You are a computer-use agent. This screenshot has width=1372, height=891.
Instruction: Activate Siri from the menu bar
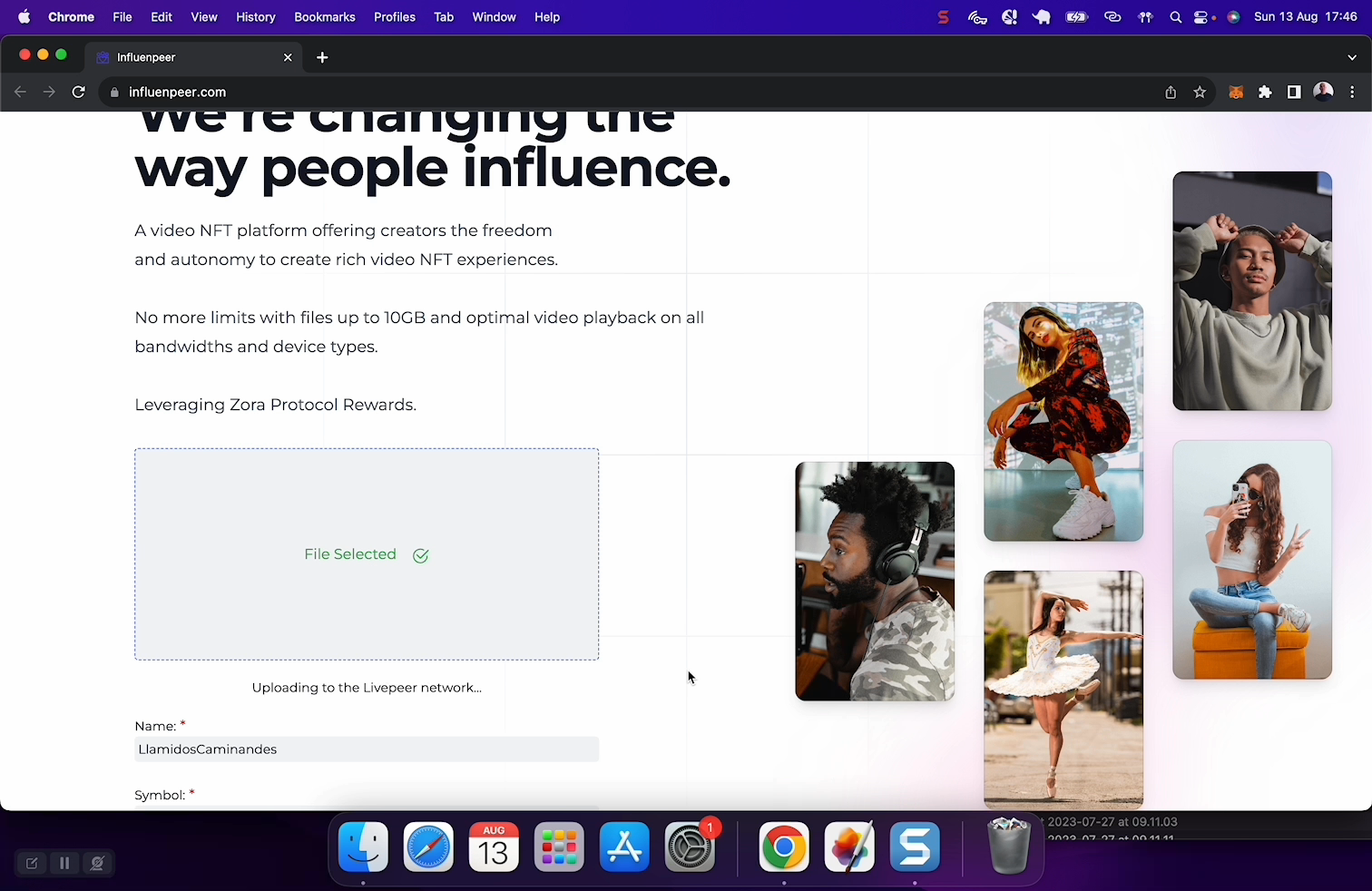point(1233,17)
